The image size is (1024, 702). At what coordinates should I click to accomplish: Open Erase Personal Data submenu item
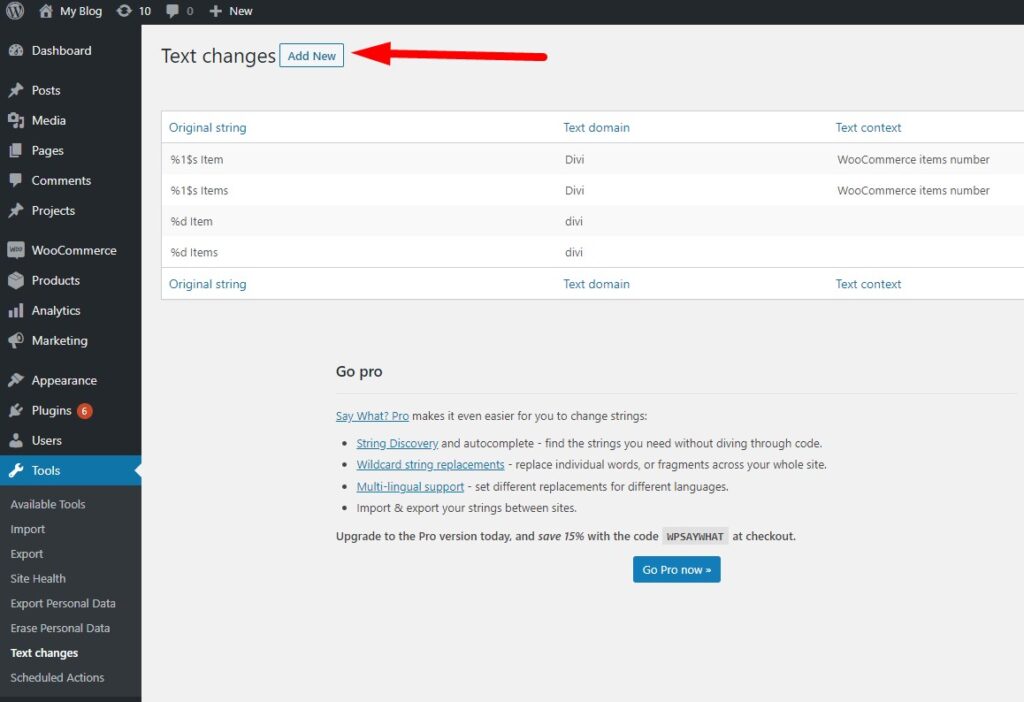60,628
